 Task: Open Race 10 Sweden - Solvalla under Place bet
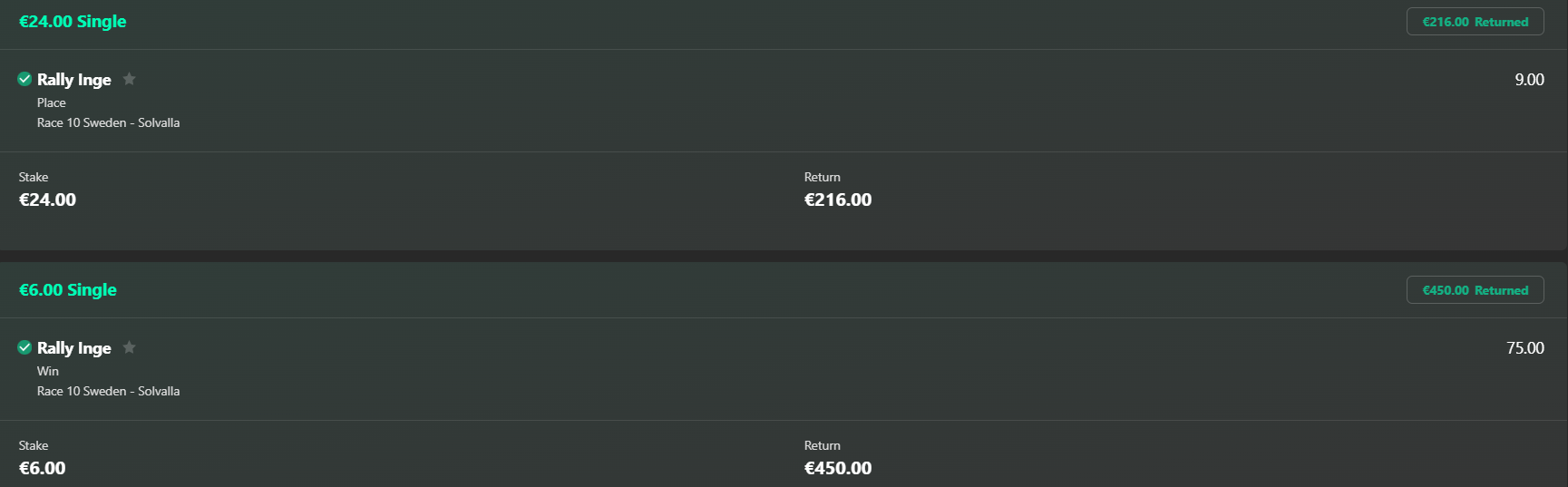pos(108,122)
